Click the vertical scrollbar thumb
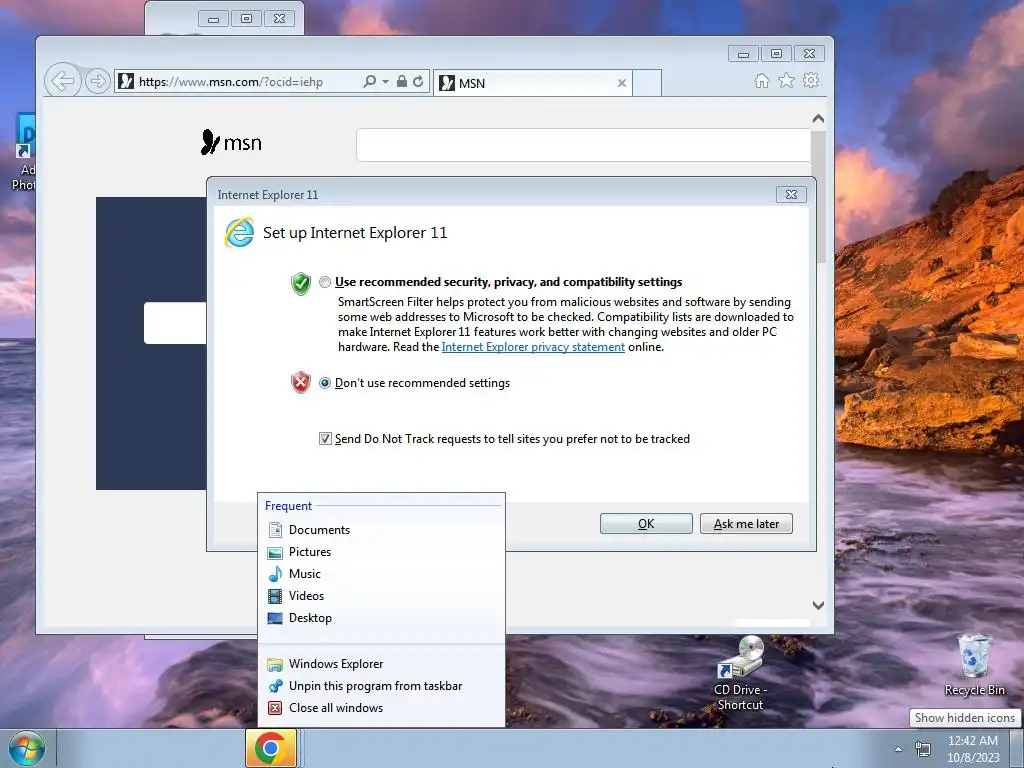Screen dimensions: 1024x768 818,196
